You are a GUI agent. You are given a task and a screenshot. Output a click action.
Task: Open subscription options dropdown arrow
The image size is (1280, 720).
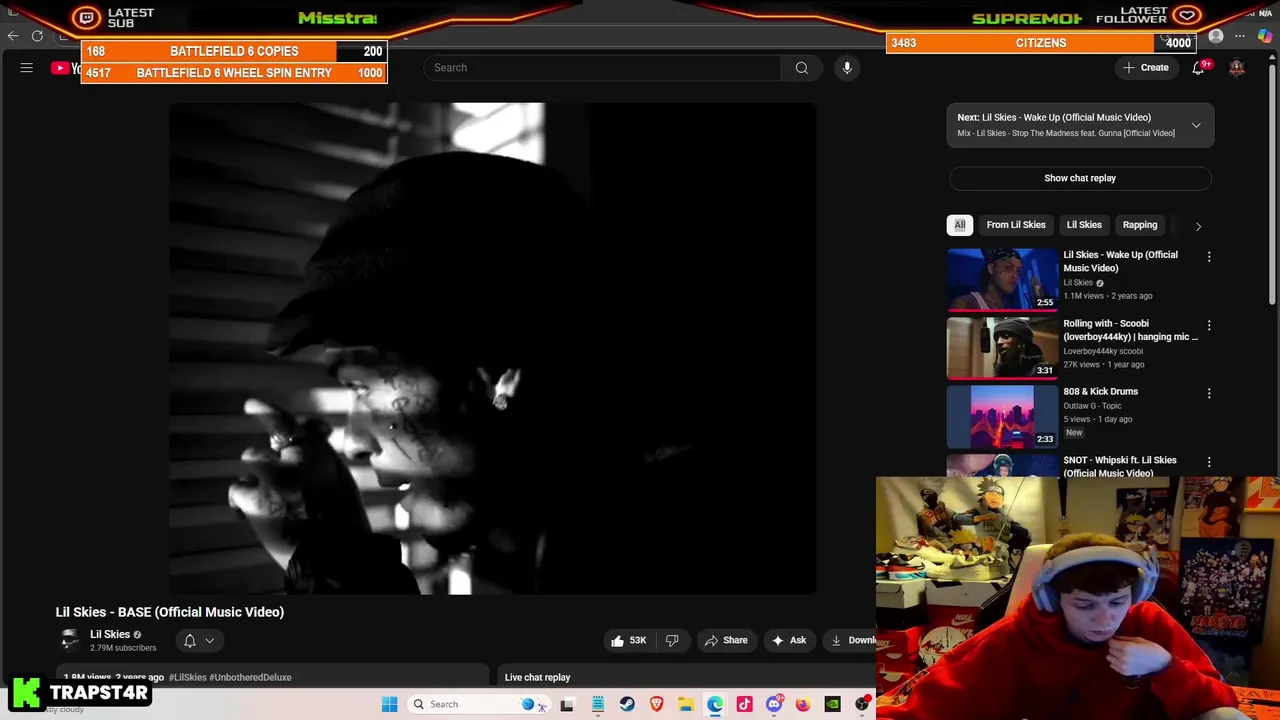(x=210, y=641)
